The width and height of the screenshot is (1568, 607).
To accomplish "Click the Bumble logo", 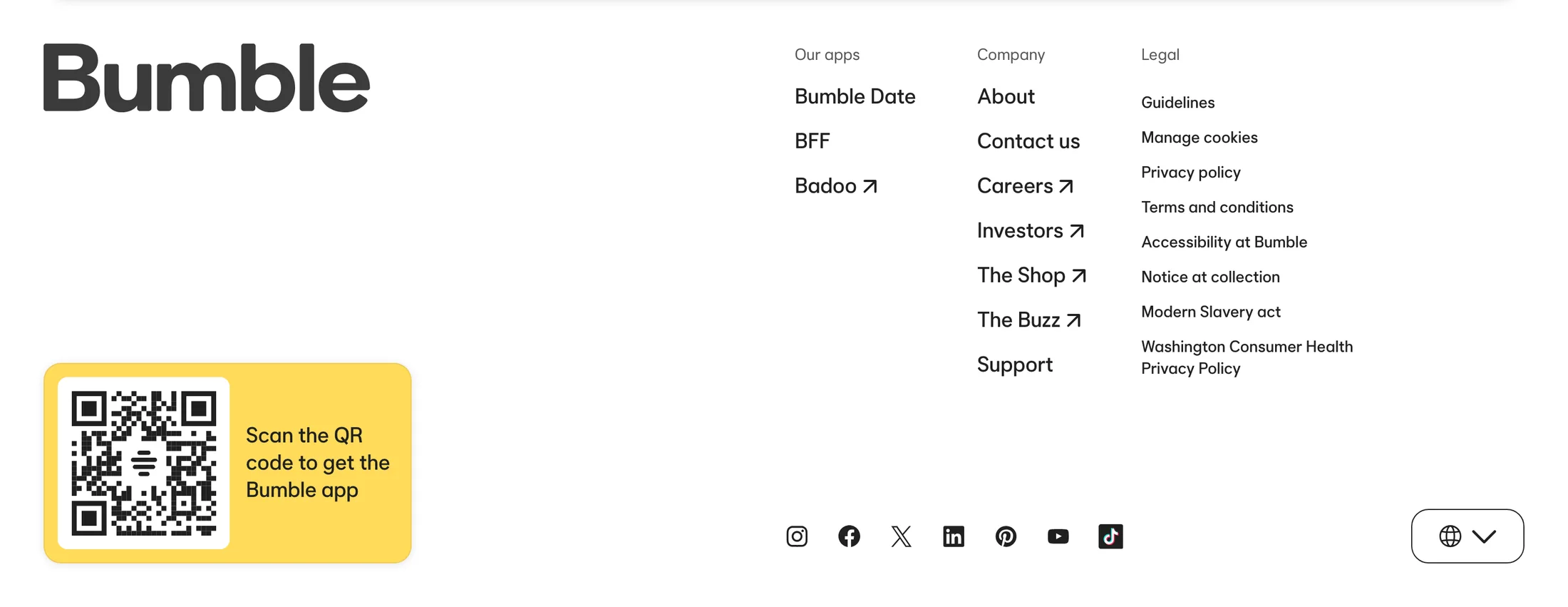I will (207, 78).
